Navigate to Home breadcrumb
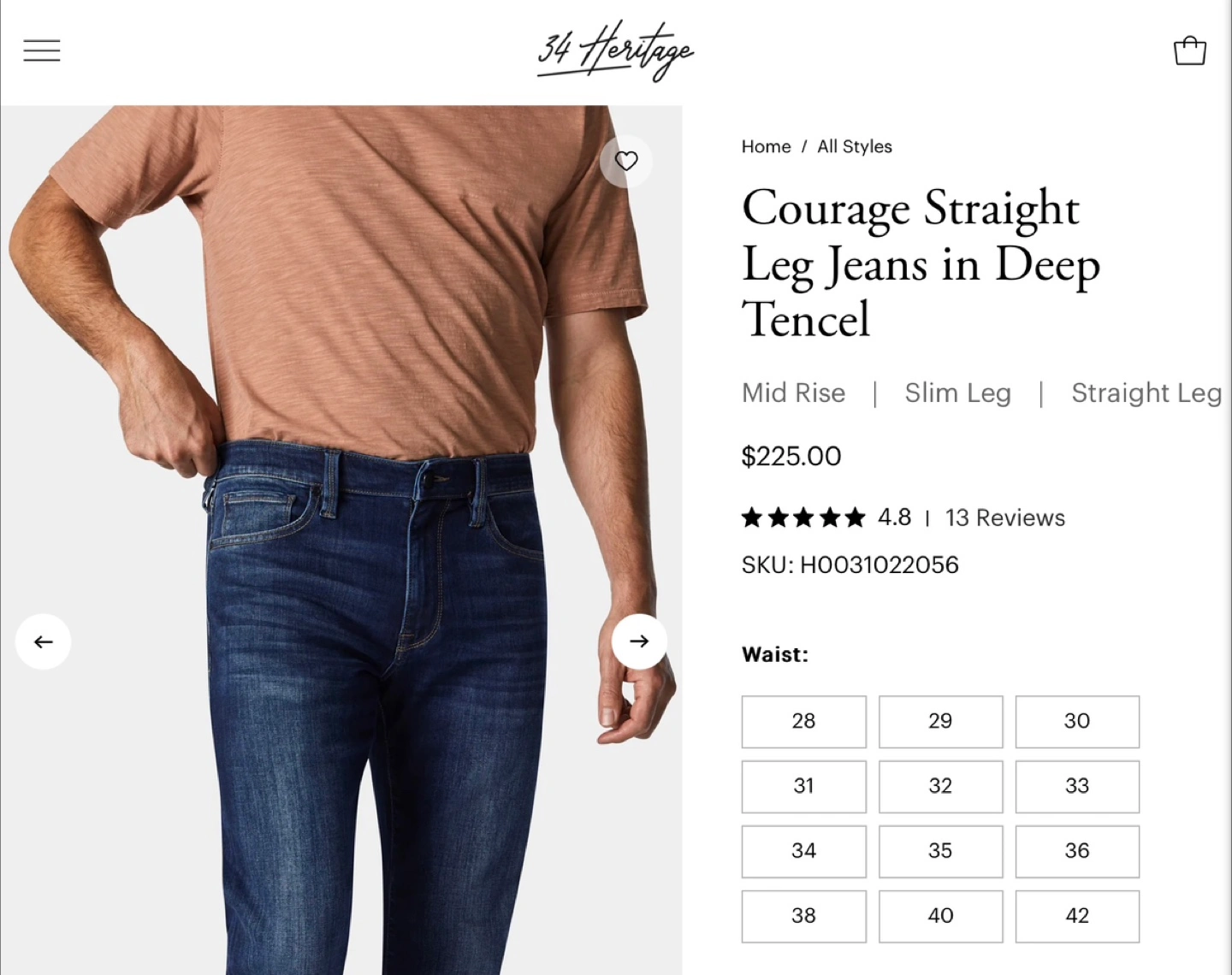 (x=766, y=146)
